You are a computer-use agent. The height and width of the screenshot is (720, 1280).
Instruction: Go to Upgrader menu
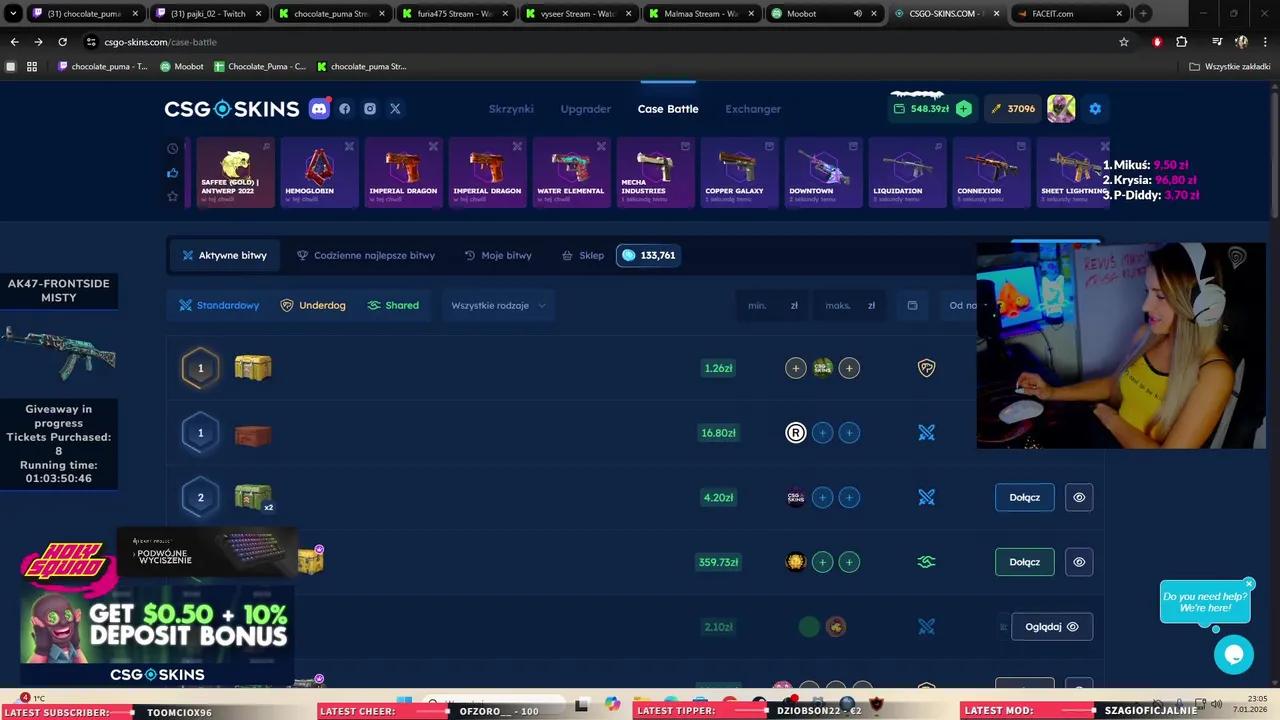click(586, 109)
